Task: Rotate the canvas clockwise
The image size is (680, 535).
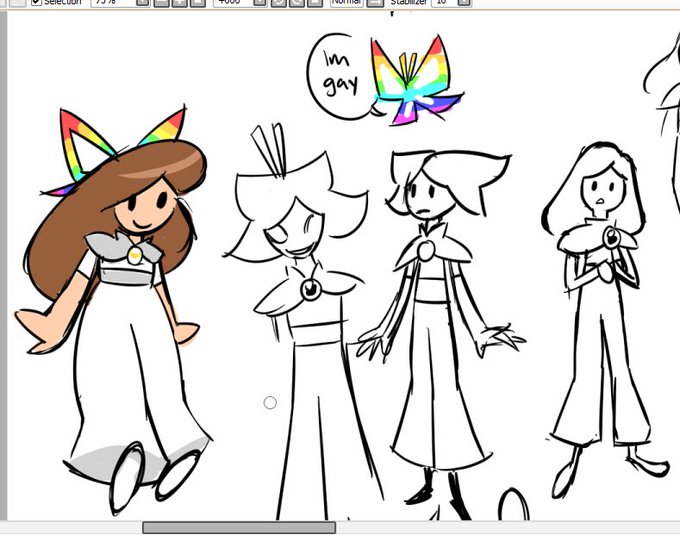Action: point(297,2)
